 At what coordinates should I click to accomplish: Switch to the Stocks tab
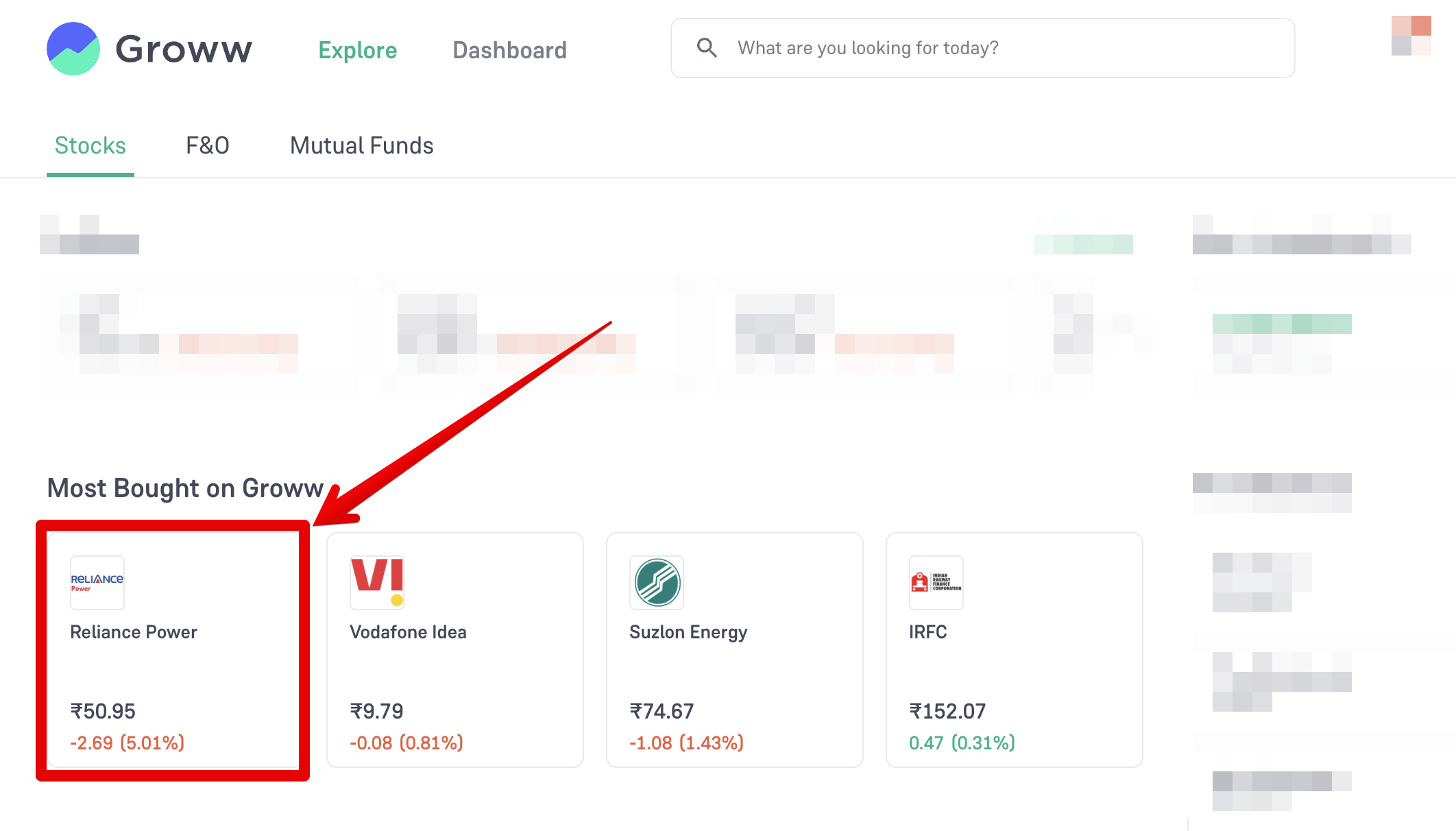coord(90,145)
